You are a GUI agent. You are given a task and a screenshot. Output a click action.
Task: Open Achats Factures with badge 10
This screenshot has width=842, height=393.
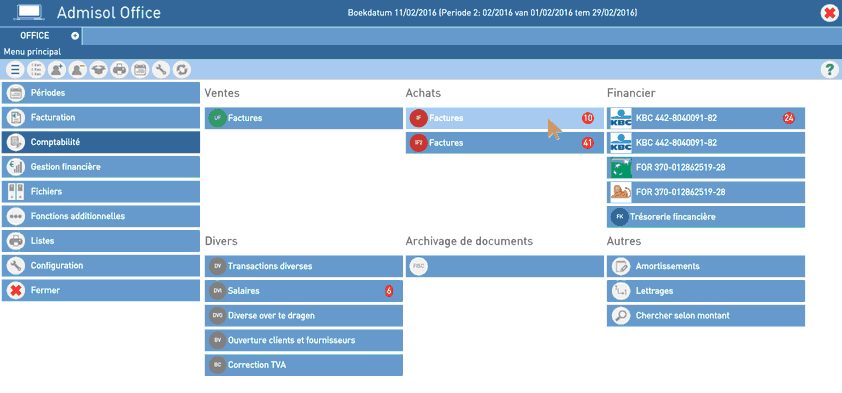(505, 118)
